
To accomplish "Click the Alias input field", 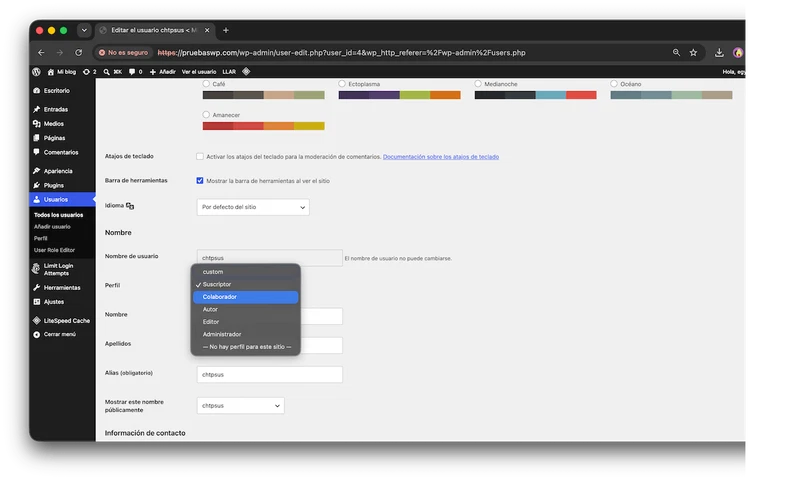I will click(x=270, y=375).
